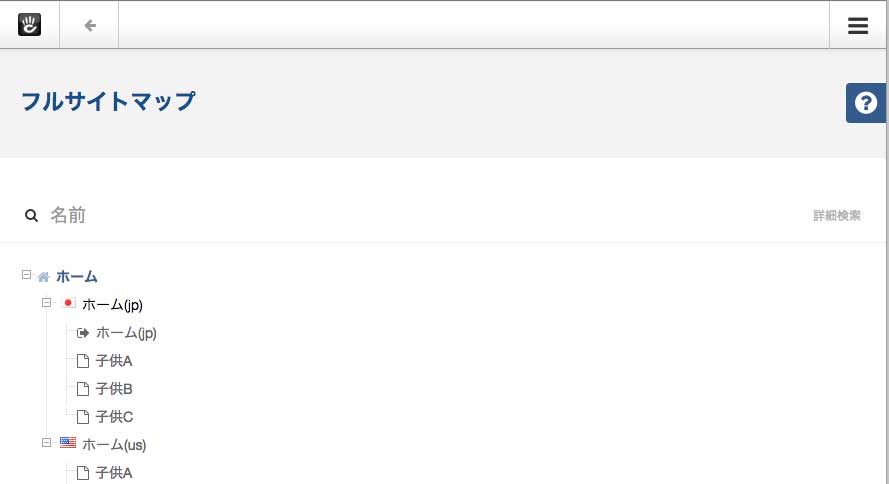Click the magnifier search icon

31,215
